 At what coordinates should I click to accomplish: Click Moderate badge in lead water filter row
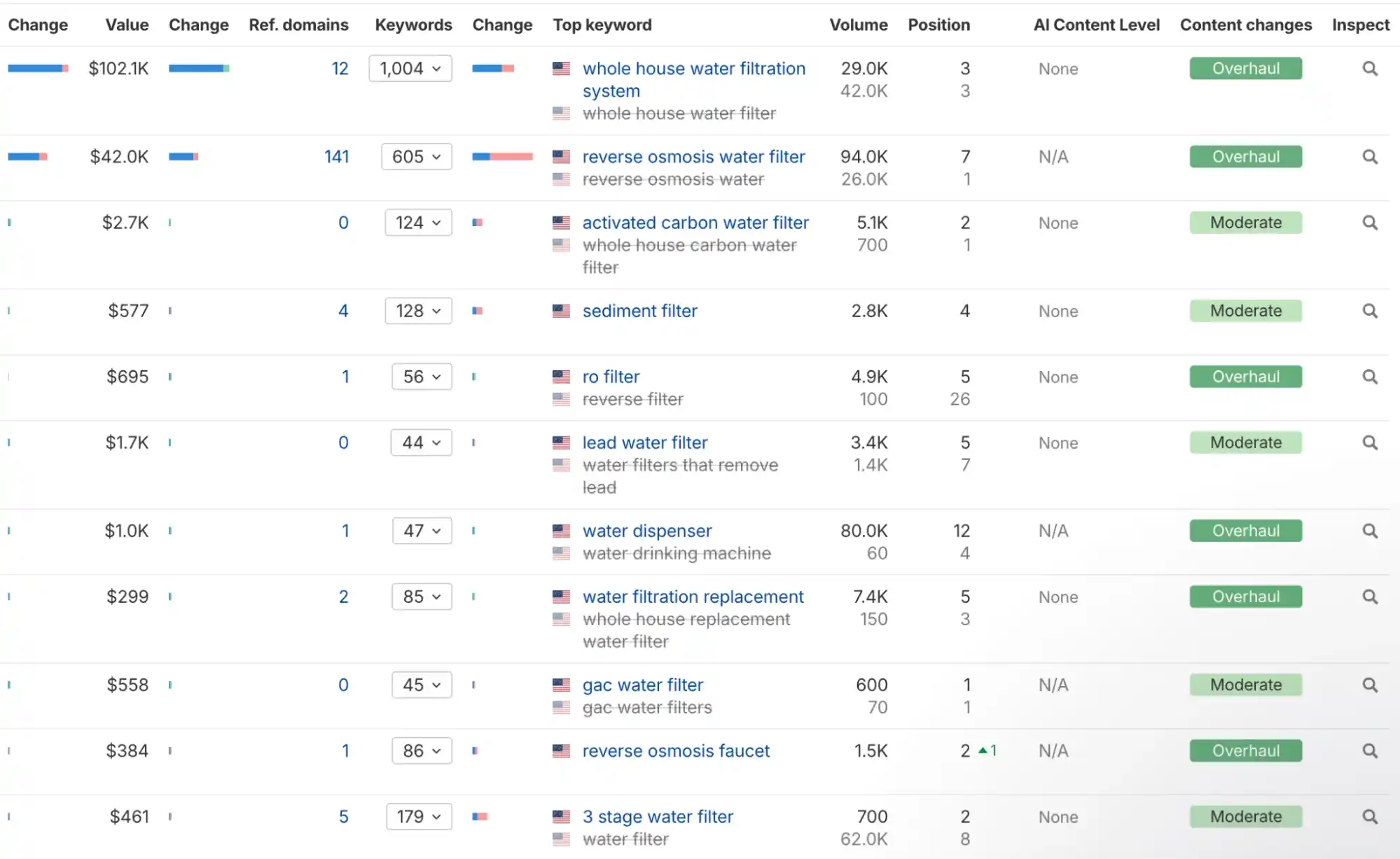coord(1245,442)
